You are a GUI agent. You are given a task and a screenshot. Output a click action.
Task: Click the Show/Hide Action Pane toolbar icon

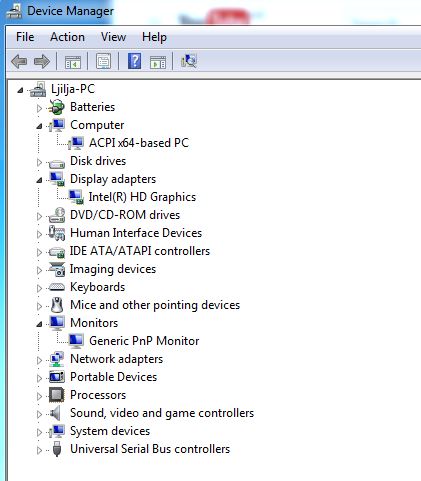[x=158, y=62]
